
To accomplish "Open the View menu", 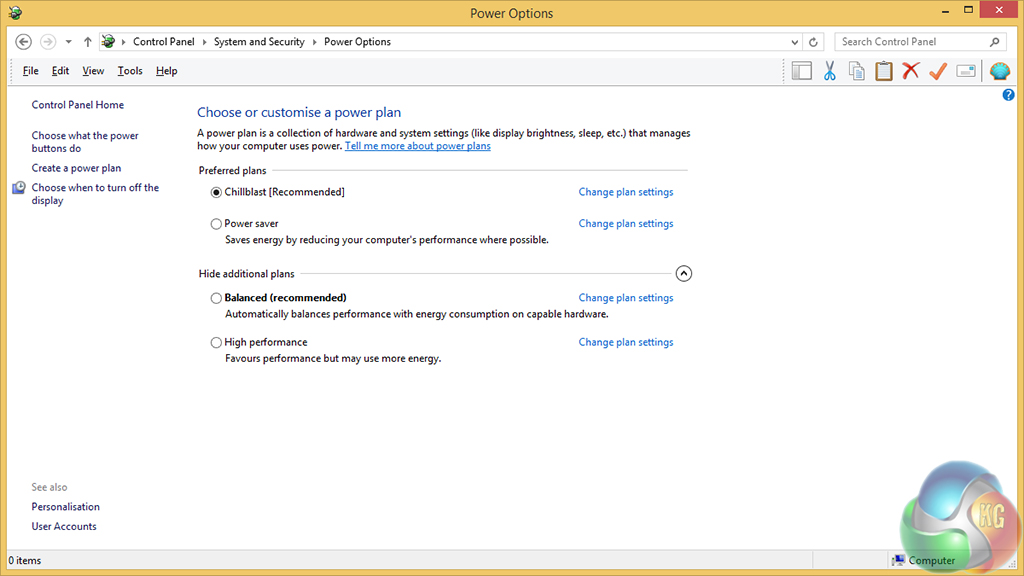I will click(x=93, y=71).
